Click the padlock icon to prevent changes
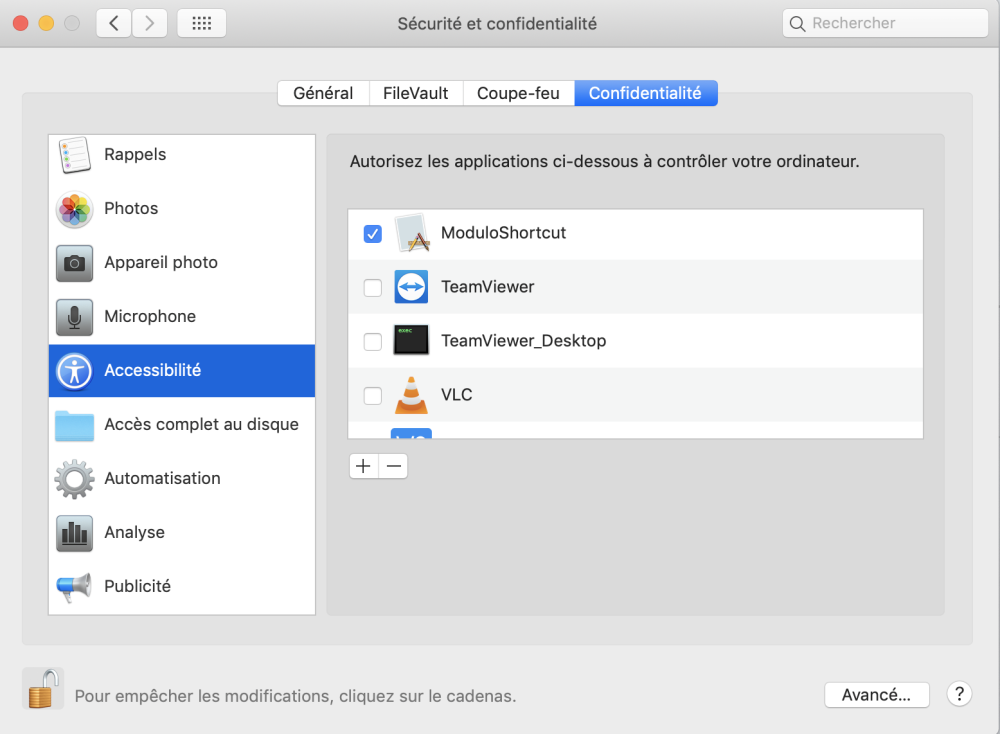This screenshot has height=734, width=1000. point(42,689)
